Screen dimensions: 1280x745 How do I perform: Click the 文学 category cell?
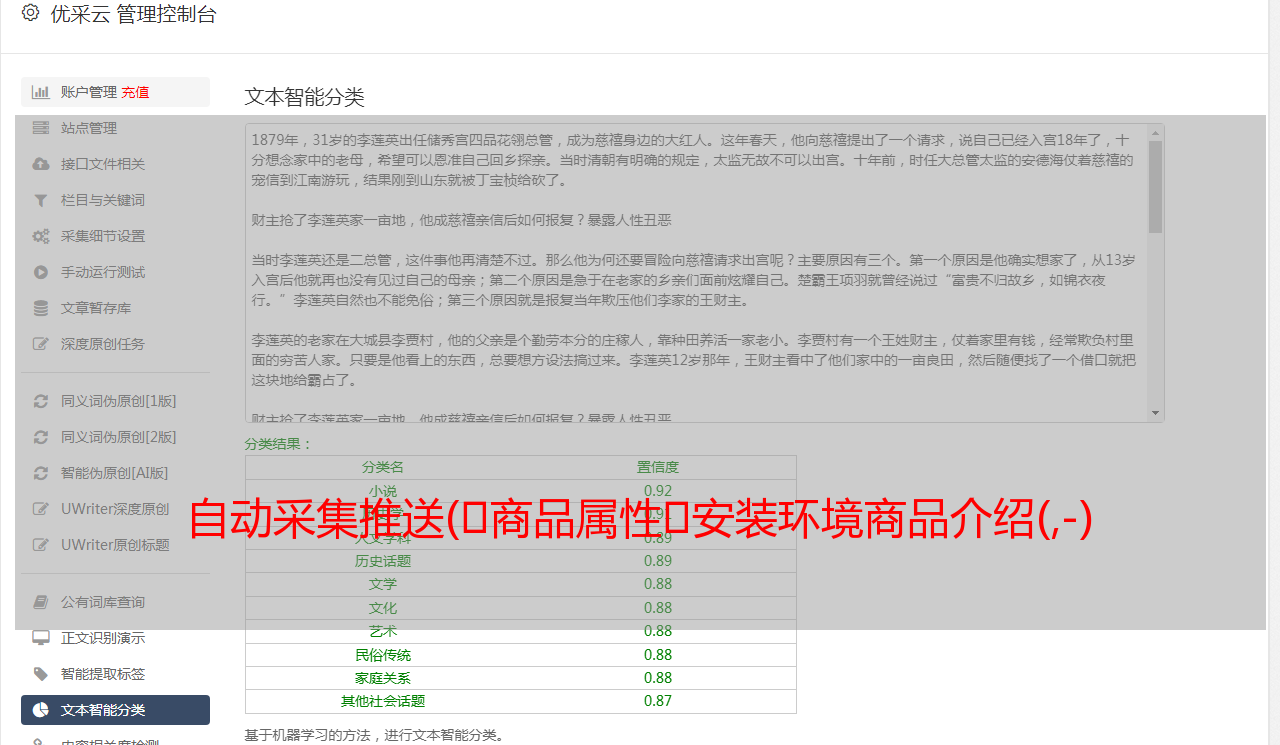pos(383,584)
